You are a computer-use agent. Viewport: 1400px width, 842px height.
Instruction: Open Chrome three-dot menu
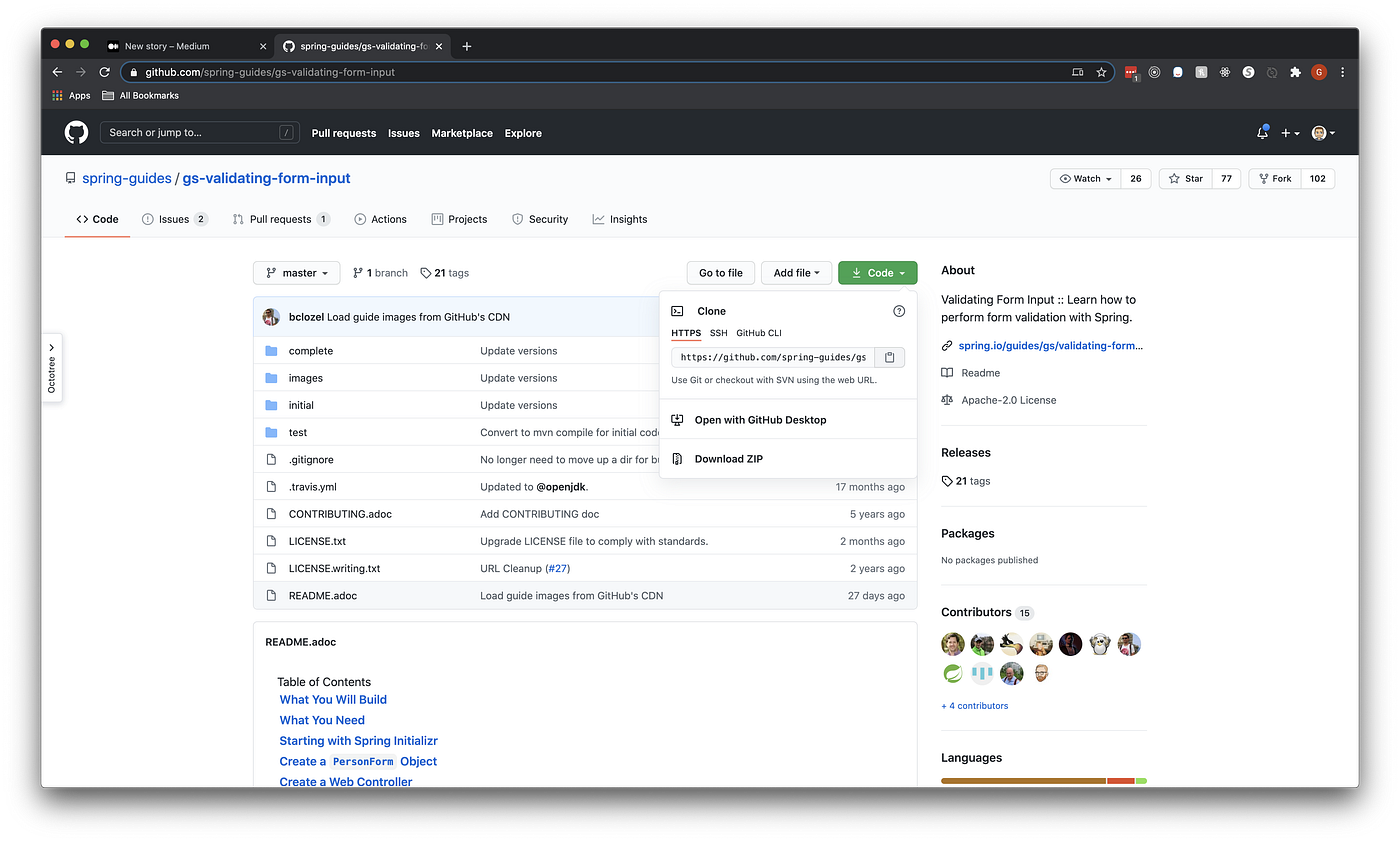point(1342,72)
